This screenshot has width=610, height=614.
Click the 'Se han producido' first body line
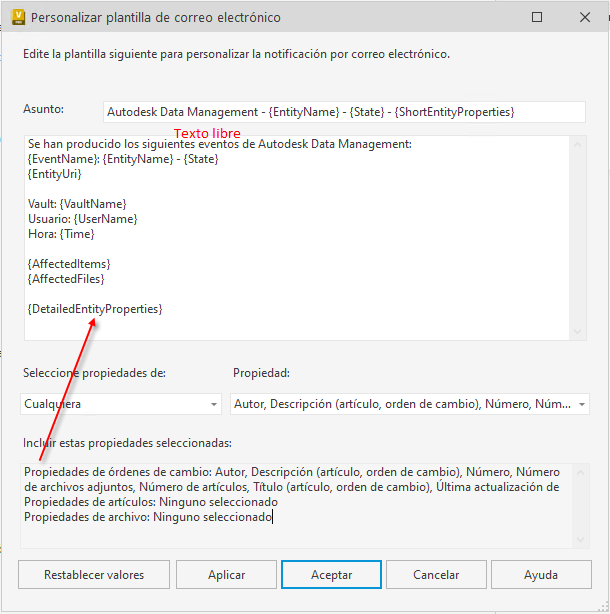pos(220,144)
